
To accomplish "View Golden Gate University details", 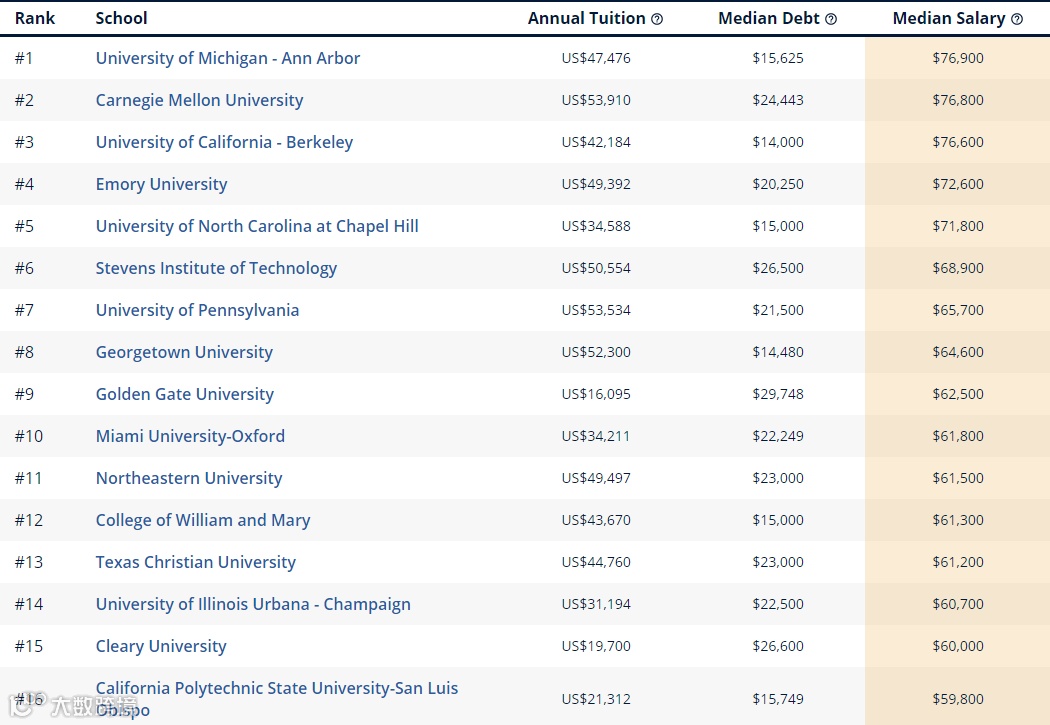I will 185,394.
